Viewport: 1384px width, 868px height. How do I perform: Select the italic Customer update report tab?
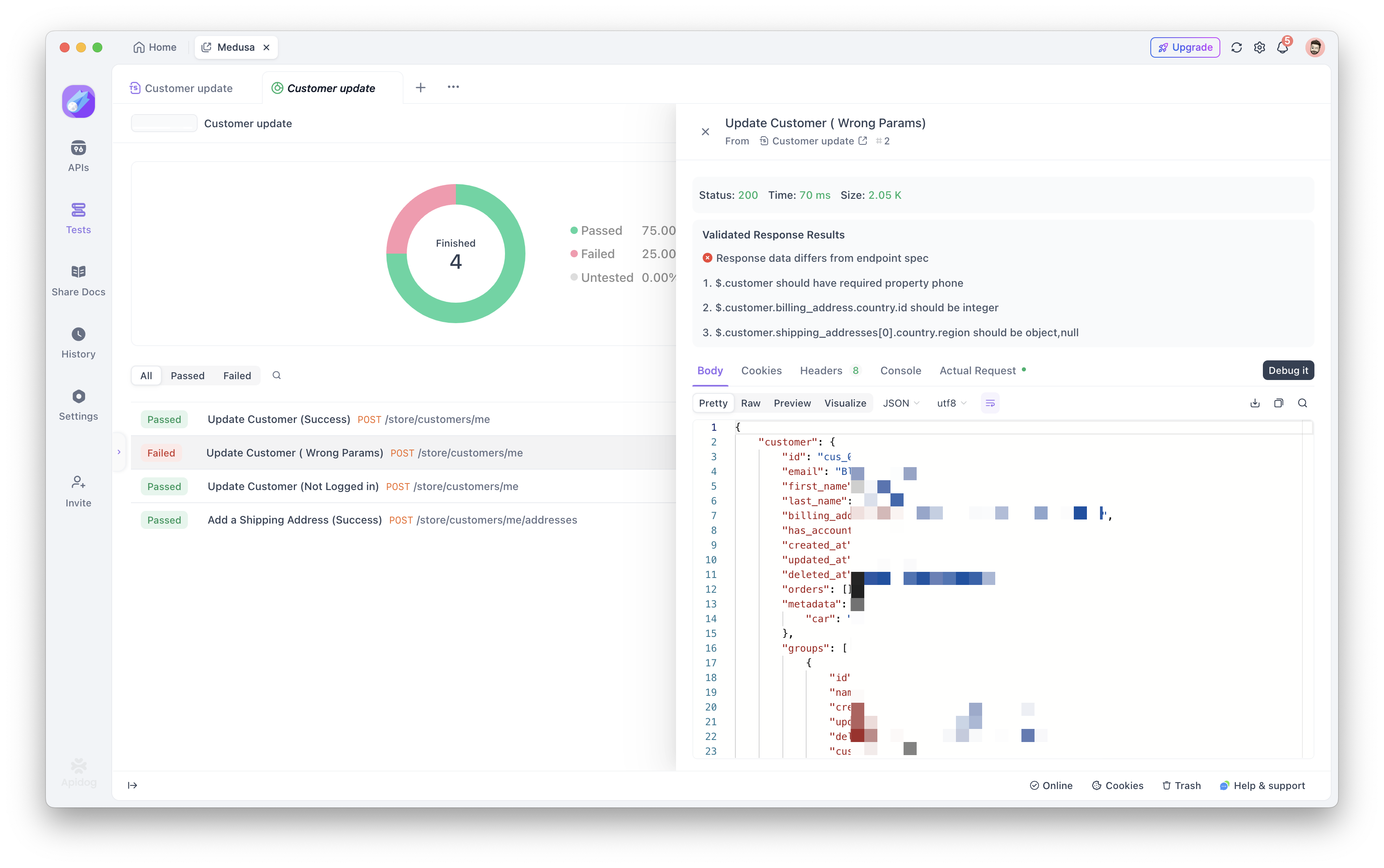[x=332, y=88]
